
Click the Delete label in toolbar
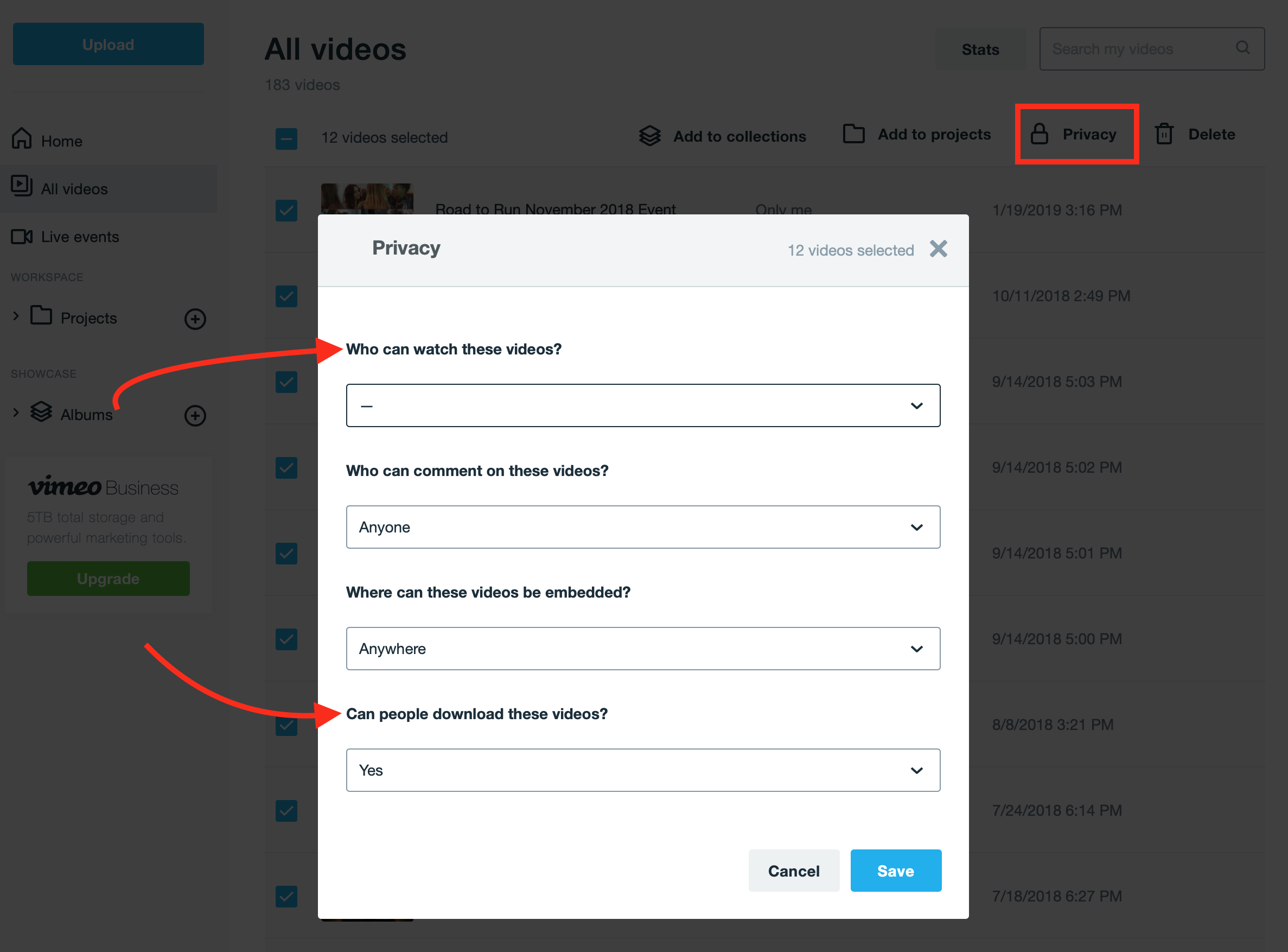pyautogui.click(x=1212, y=135)
